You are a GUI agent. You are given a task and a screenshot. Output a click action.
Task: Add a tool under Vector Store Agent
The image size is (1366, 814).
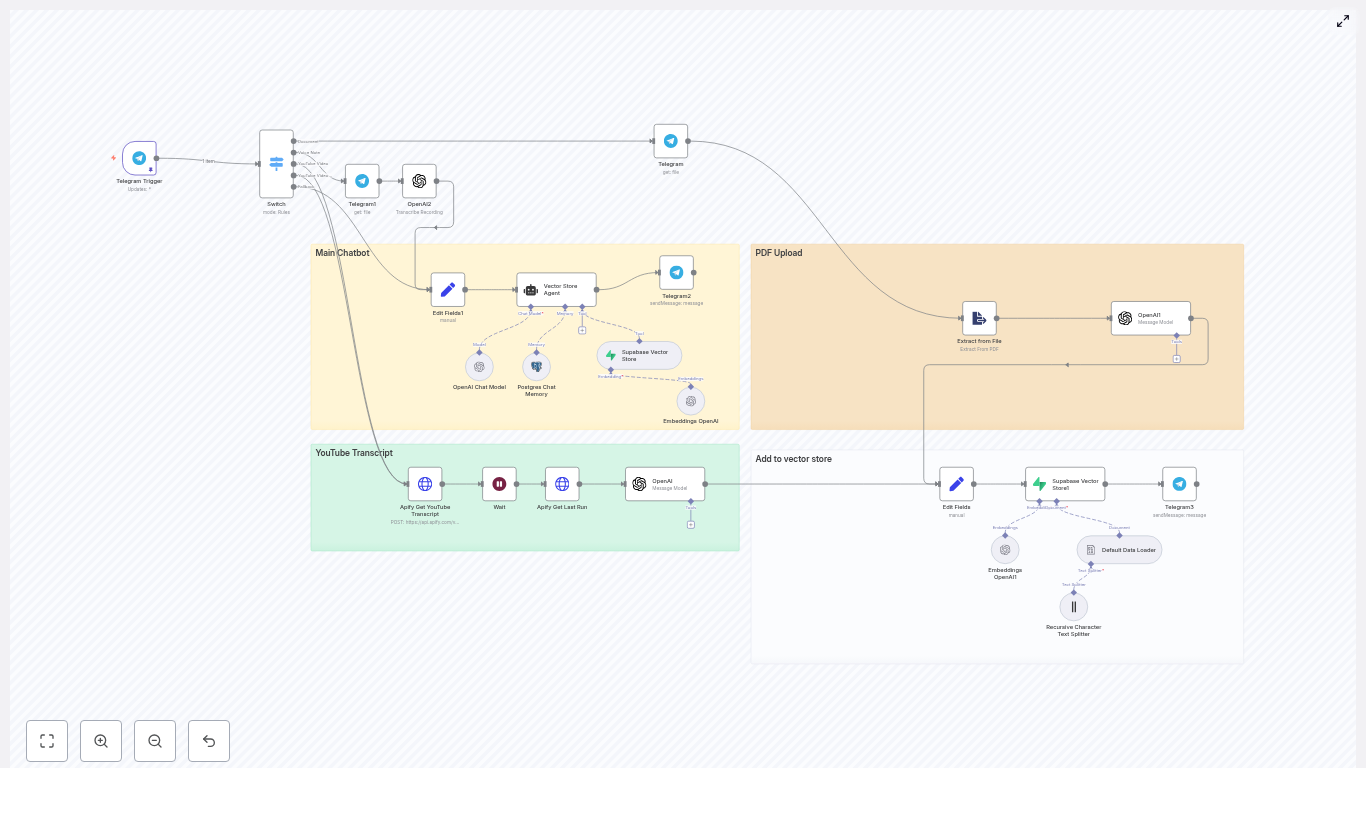(x=582, y=330)
